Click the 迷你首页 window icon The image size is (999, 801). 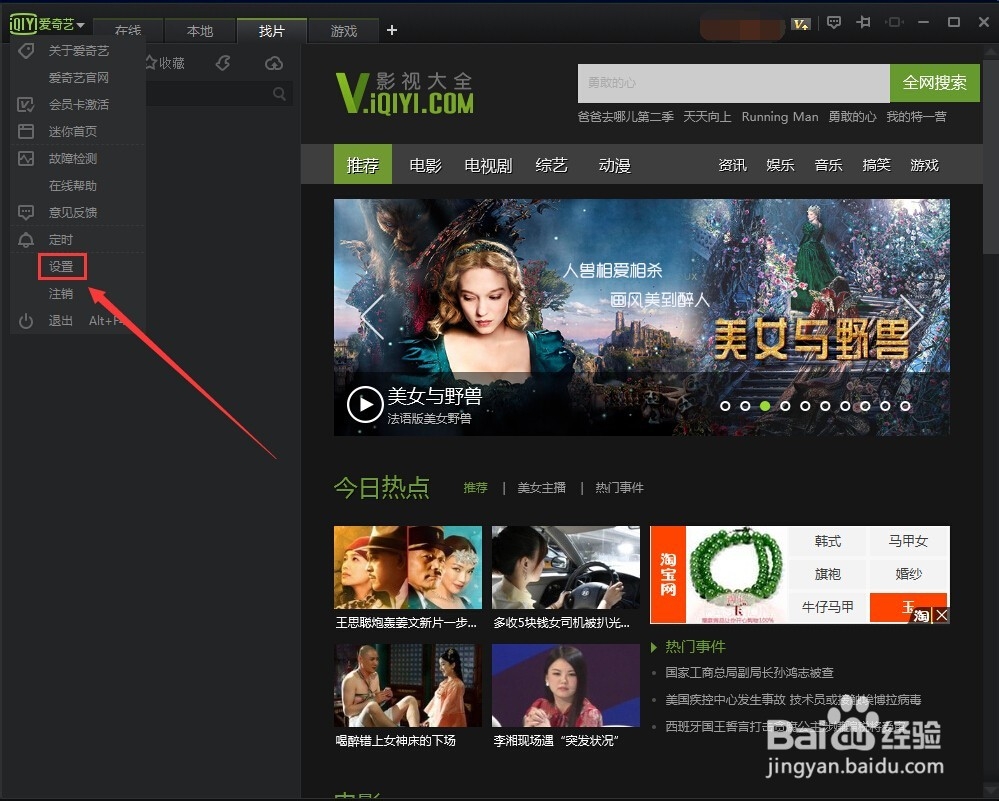(26, 131)
